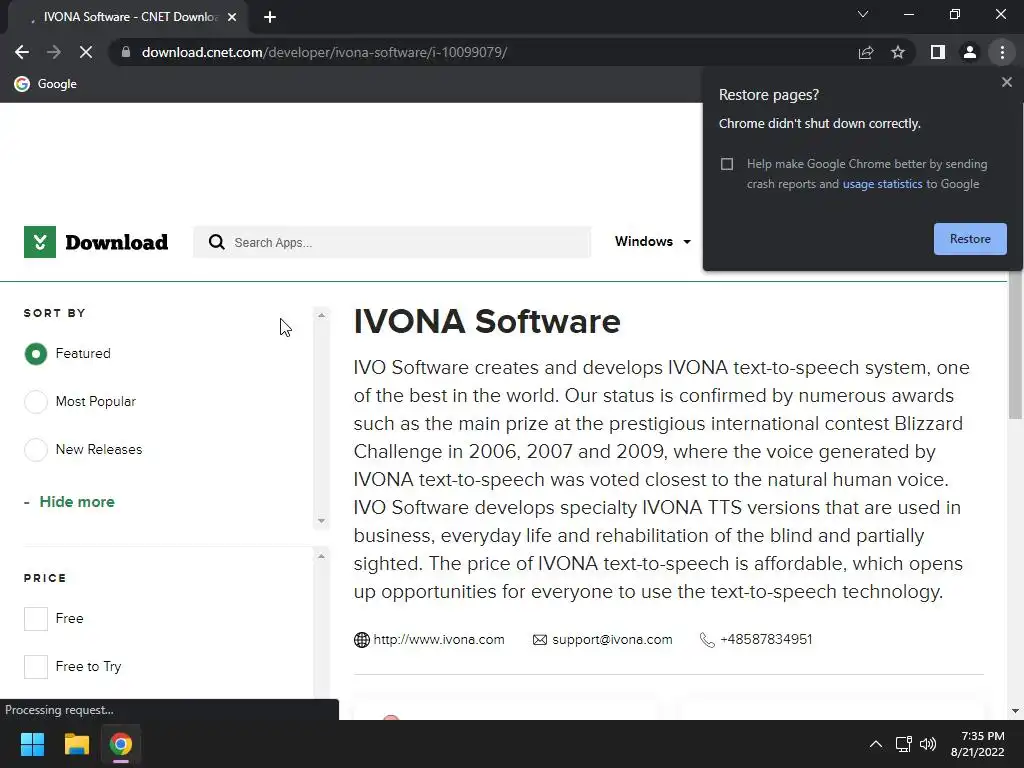Sort by New Releases
Screen dimensions: 1024x768
point(36,450)
